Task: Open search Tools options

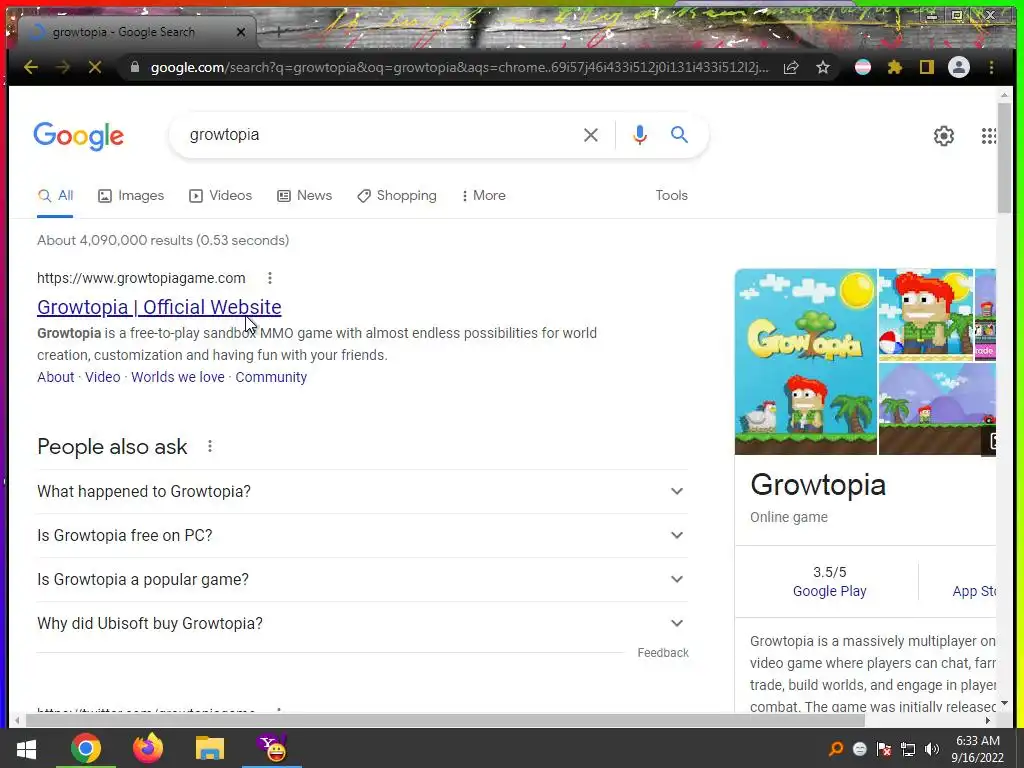Action: click(x=671, y=195)
